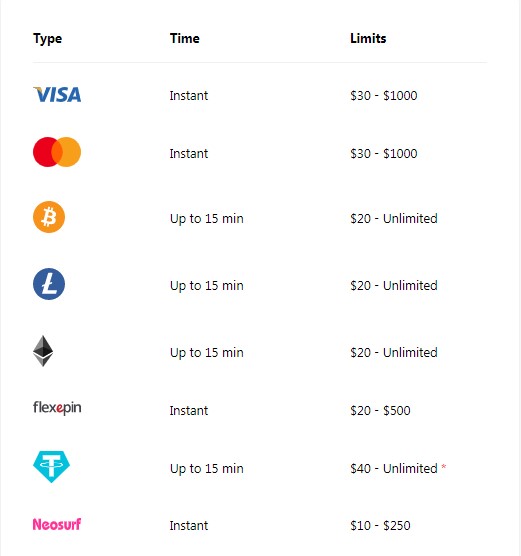This screenshot has width=521, height=556.
Task: Choose the Bitcoin deposit icon
Action: tap(49, 217)
